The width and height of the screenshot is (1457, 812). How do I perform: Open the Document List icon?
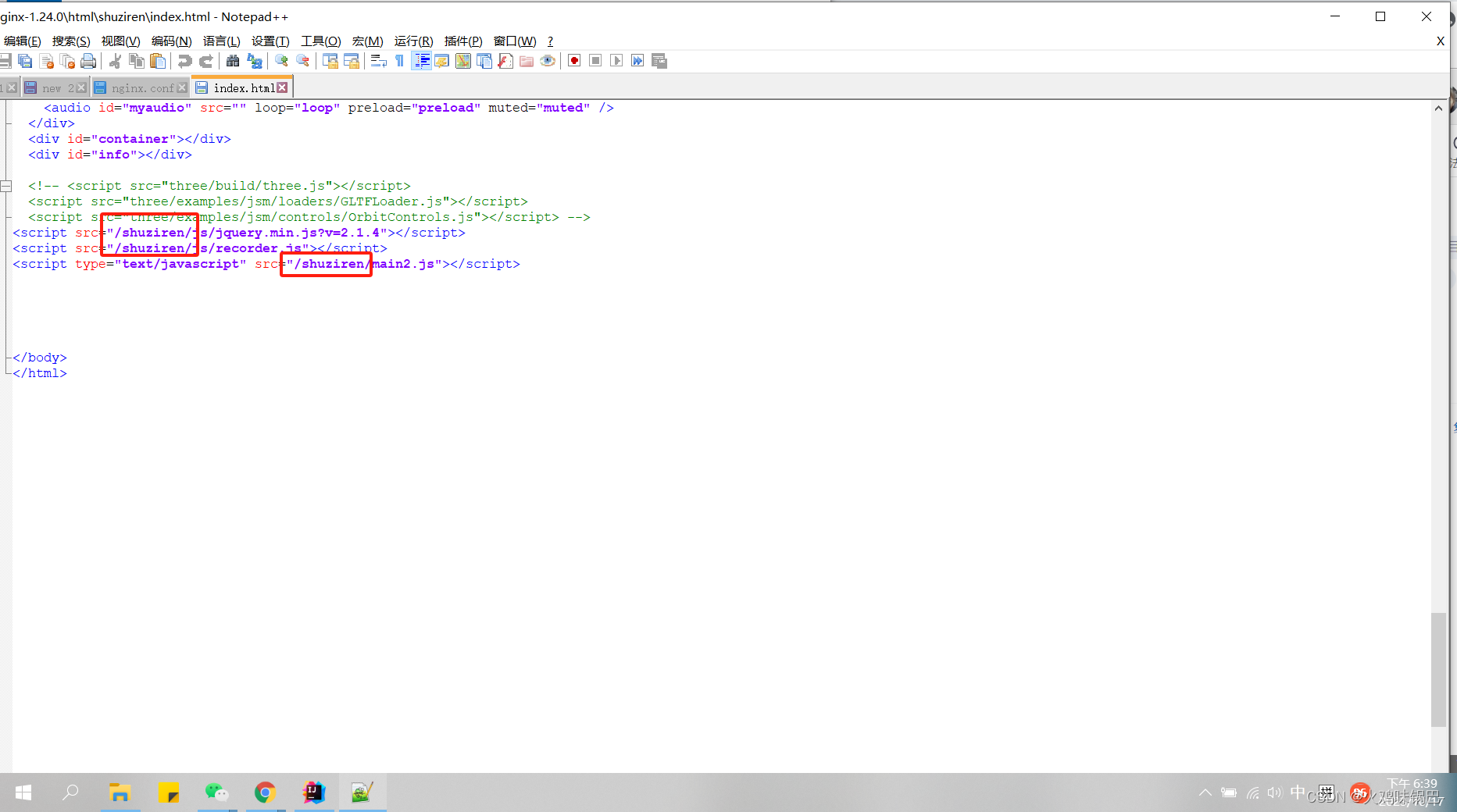coord(484,61)
